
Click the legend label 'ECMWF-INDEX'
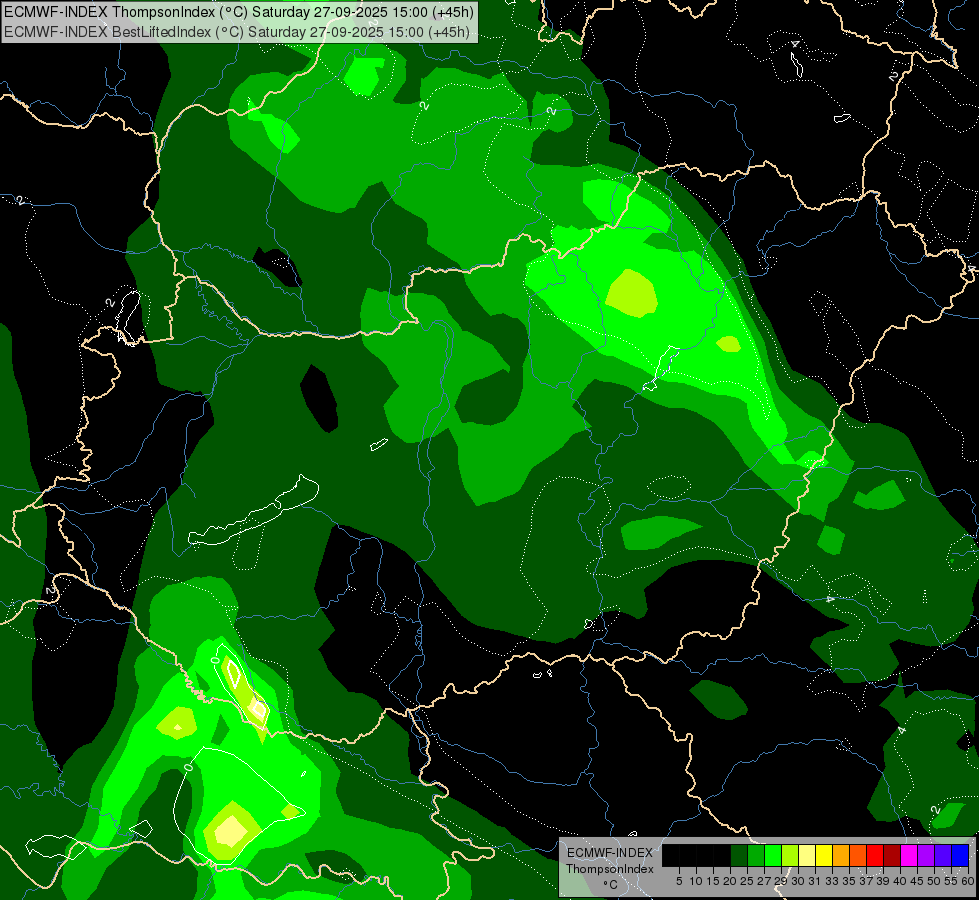(x=610, y=853)
